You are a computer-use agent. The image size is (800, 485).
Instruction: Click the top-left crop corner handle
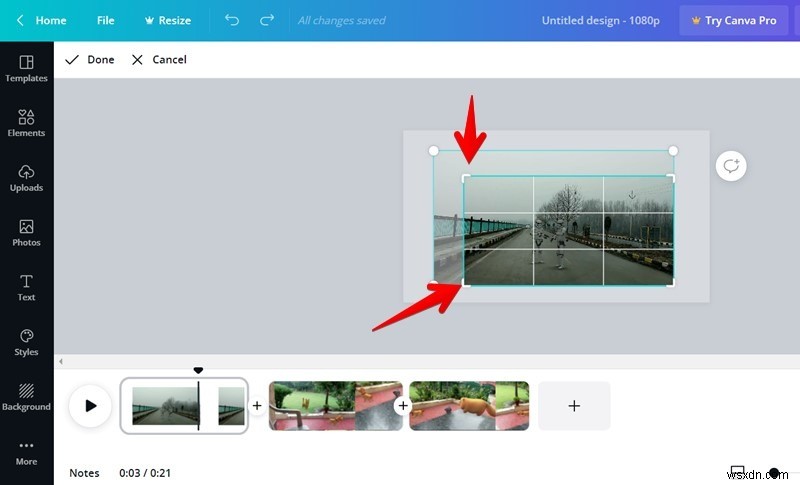466,178
